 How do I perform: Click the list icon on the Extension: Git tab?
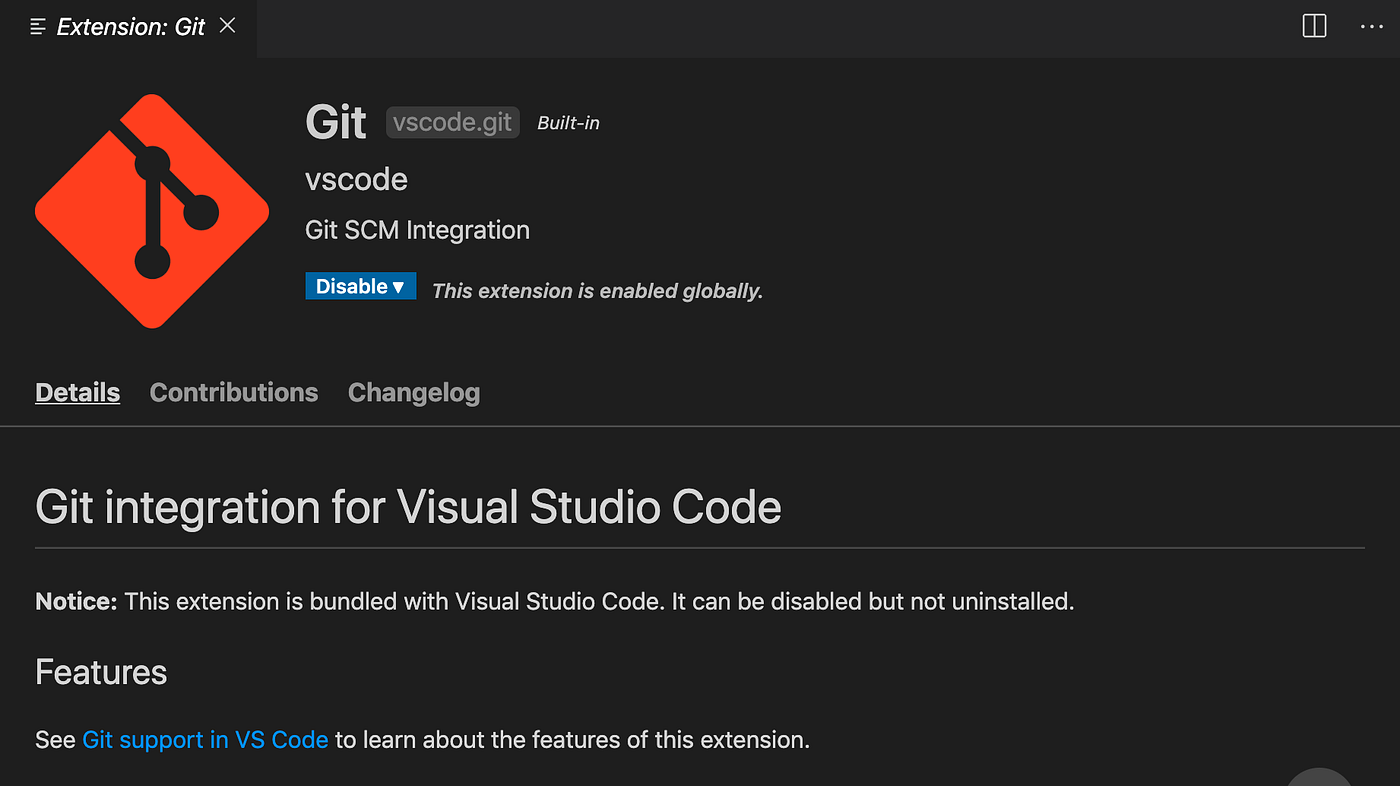(x=37, y=26)
